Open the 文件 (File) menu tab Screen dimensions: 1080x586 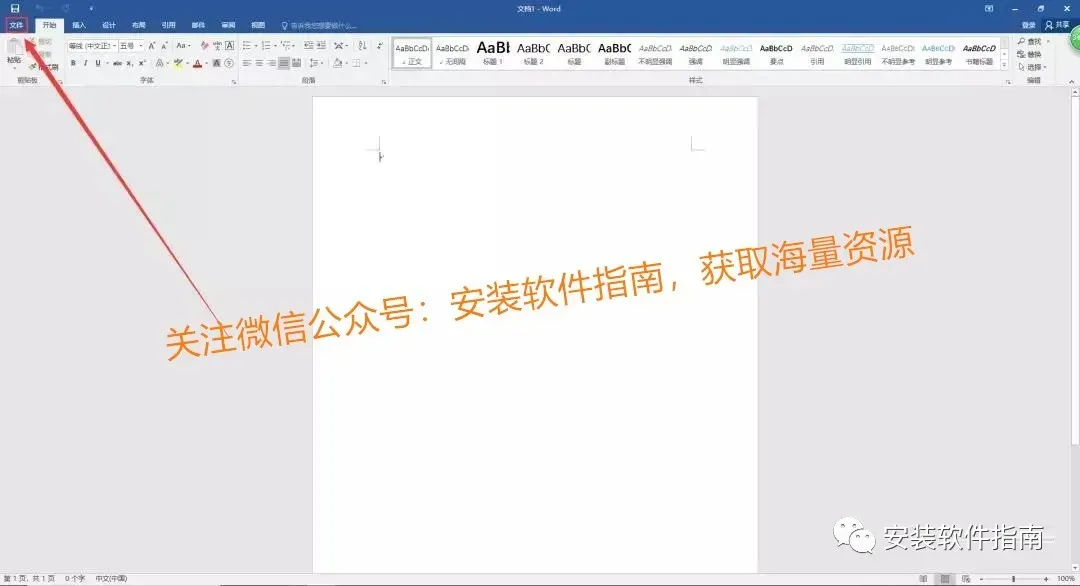[16, 25]
